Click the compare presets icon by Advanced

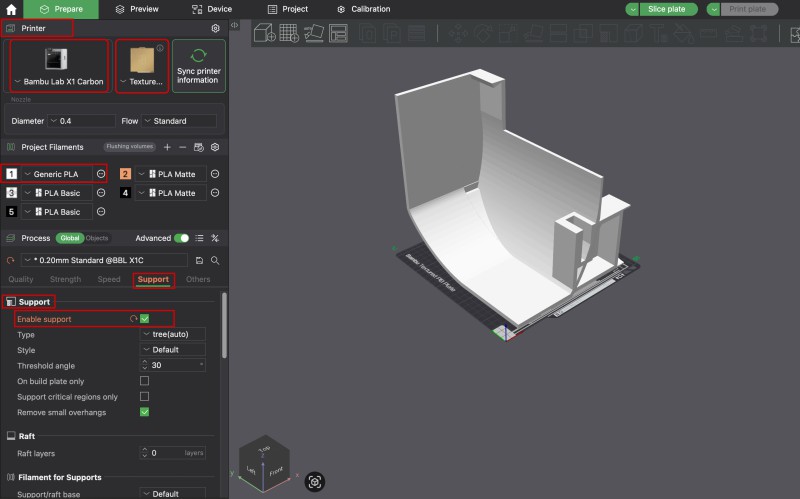[x=215, y=238]
